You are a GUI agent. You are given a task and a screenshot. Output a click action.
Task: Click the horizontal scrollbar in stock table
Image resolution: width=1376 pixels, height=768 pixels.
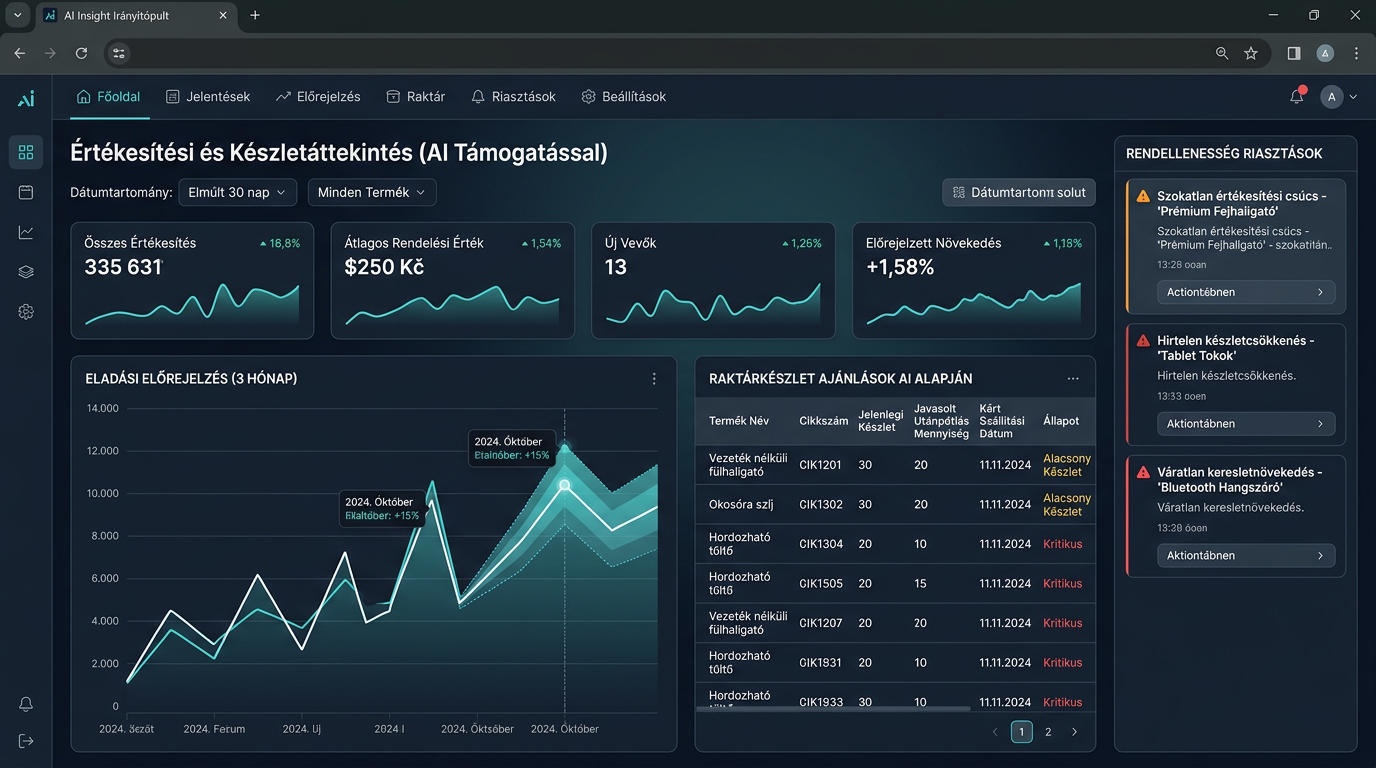[833, 709]
